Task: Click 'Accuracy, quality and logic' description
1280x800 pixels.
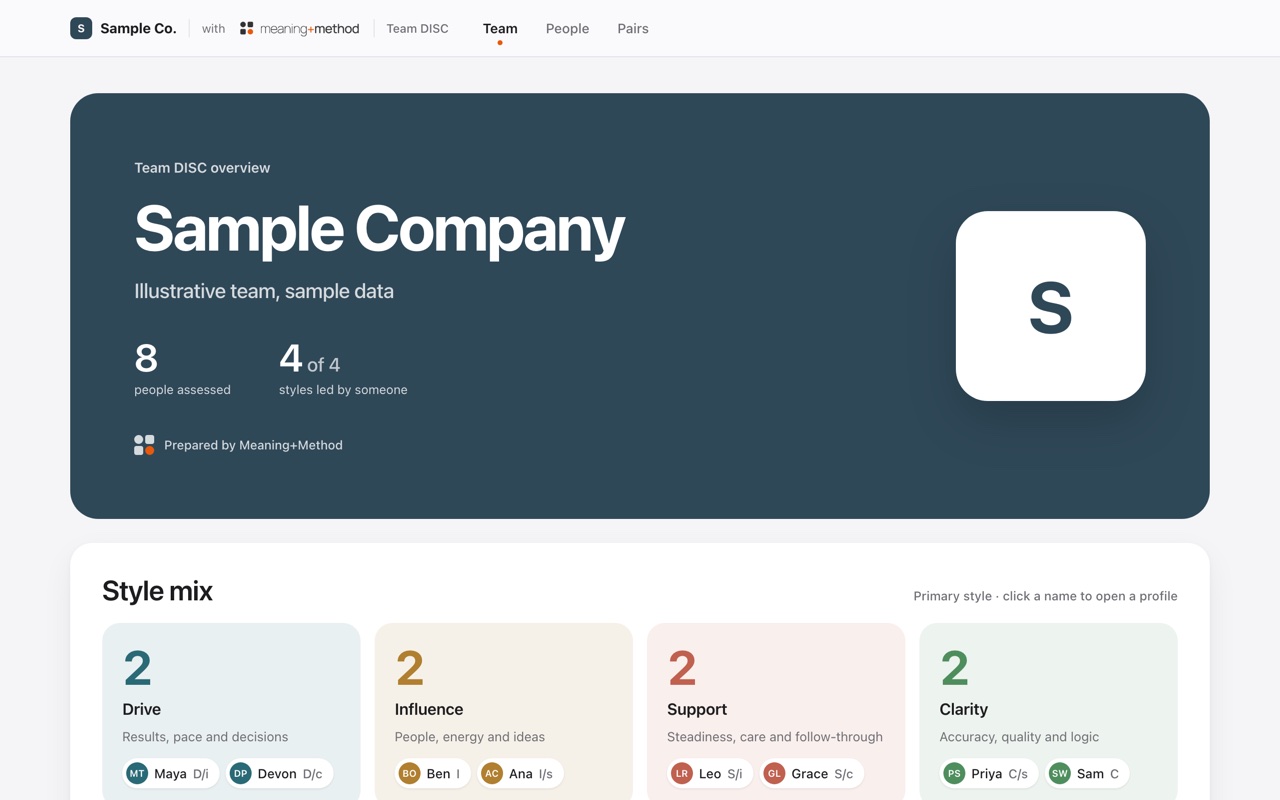Action: [1019, 737]
